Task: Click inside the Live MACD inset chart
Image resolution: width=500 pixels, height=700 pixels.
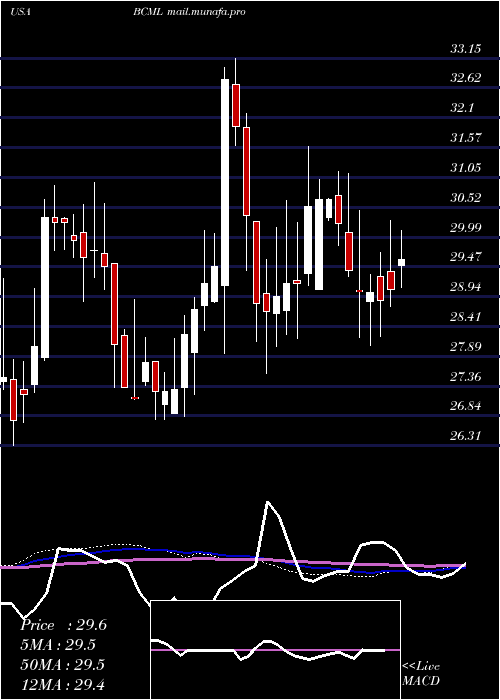Action: [x=275, y=650]
